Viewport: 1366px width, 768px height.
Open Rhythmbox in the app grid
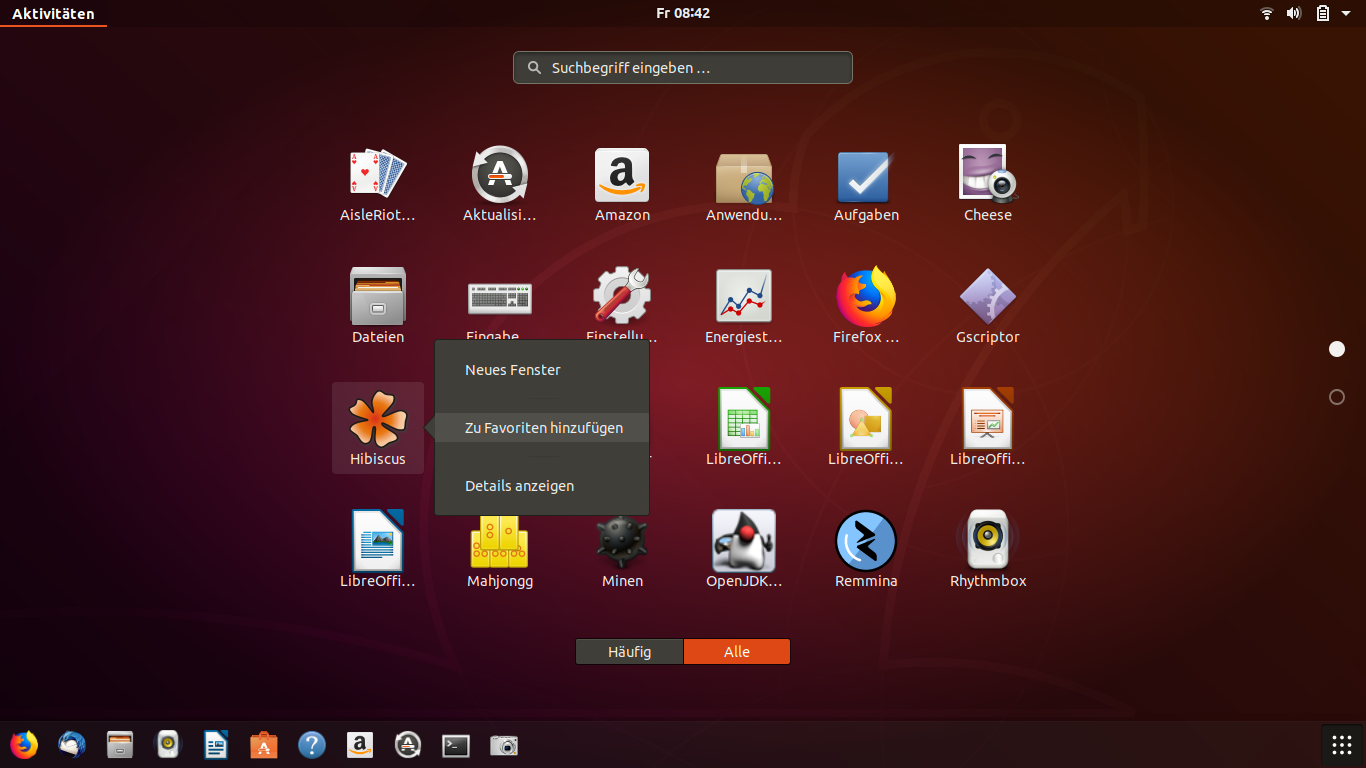tap(988, 540)
